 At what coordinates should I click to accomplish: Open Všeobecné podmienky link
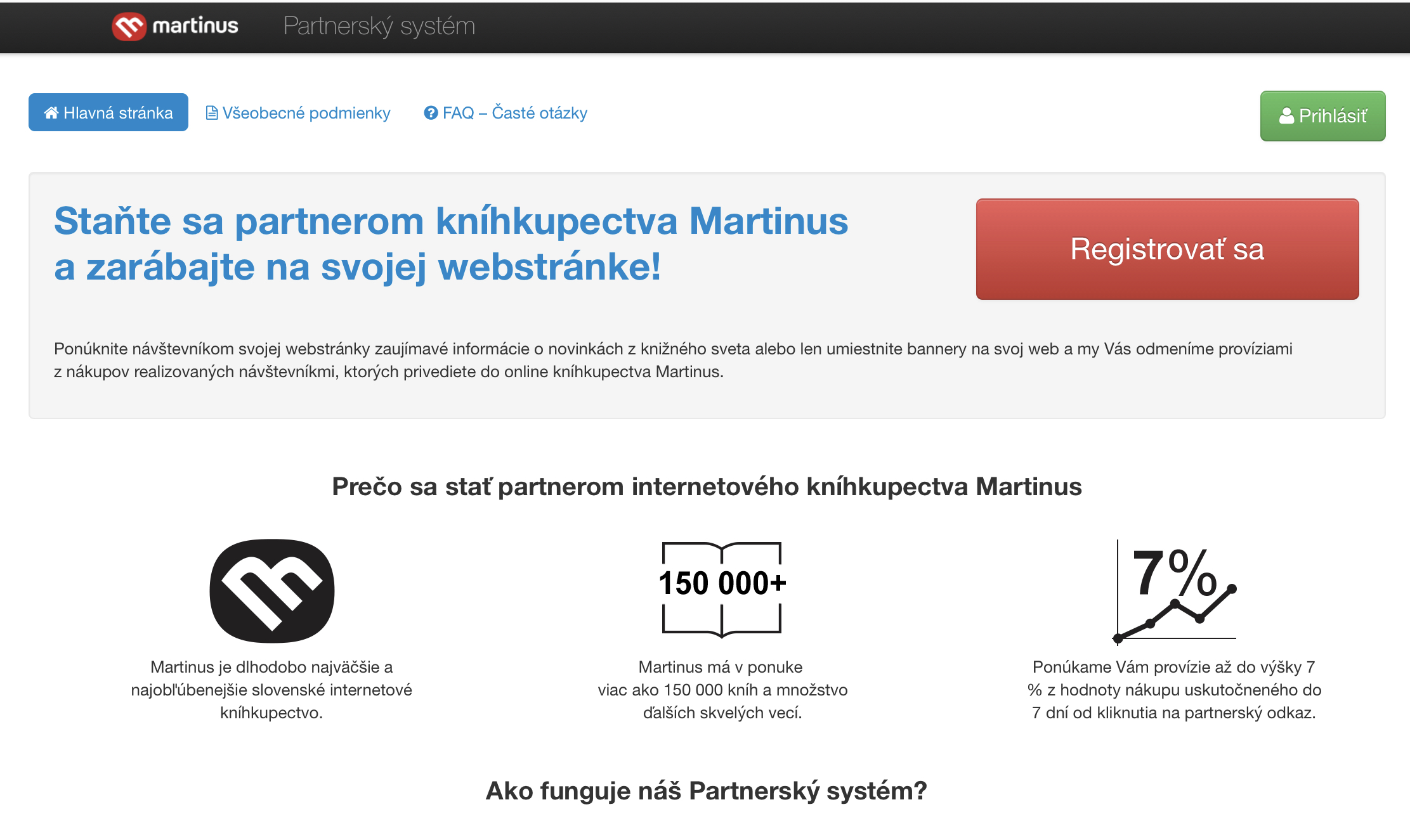point(298,113)
